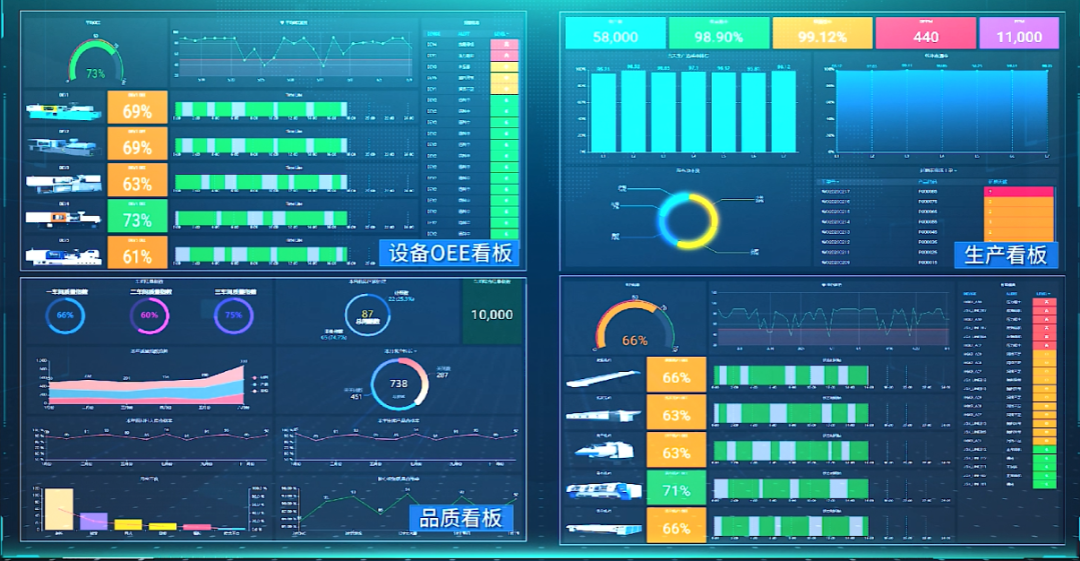Click the pink status cell in production table
Screen dimensions: 1080x561
point(1019,191)
